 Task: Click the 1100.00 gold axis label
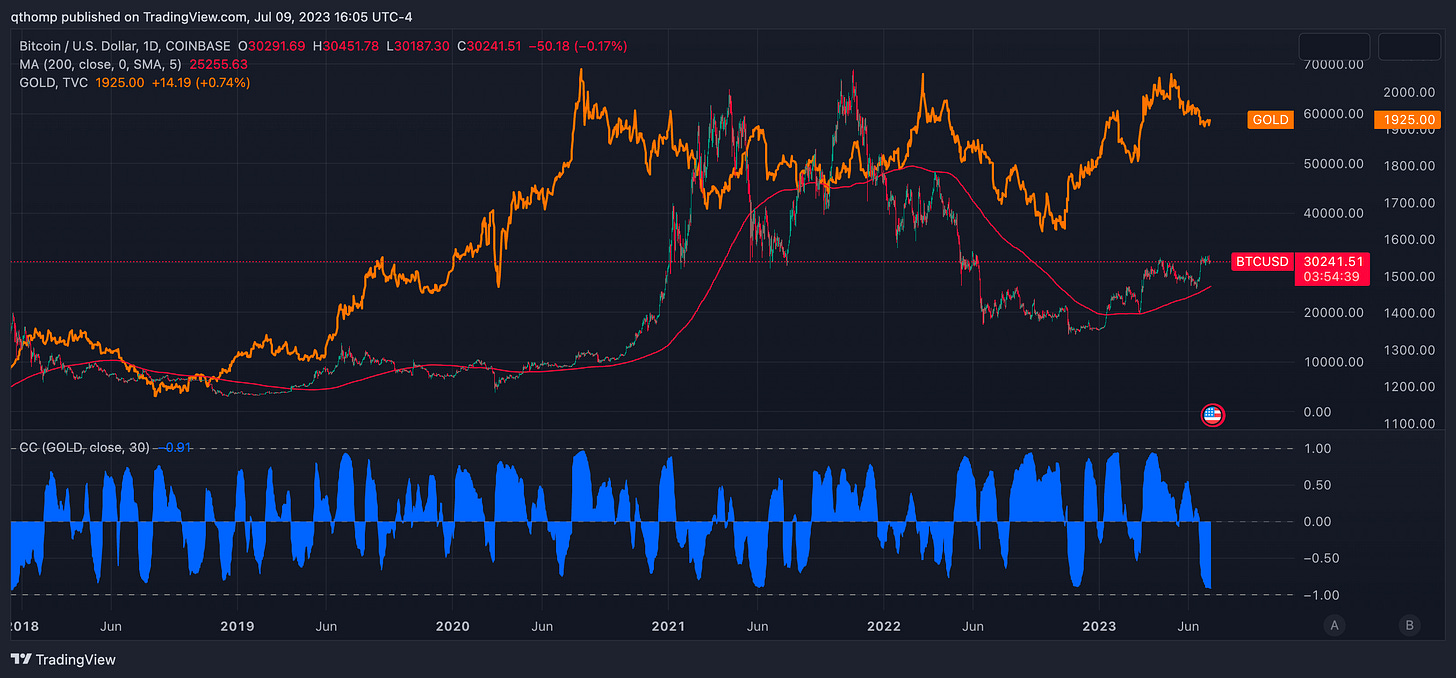pyautogui.click(x=1411, y=424)
